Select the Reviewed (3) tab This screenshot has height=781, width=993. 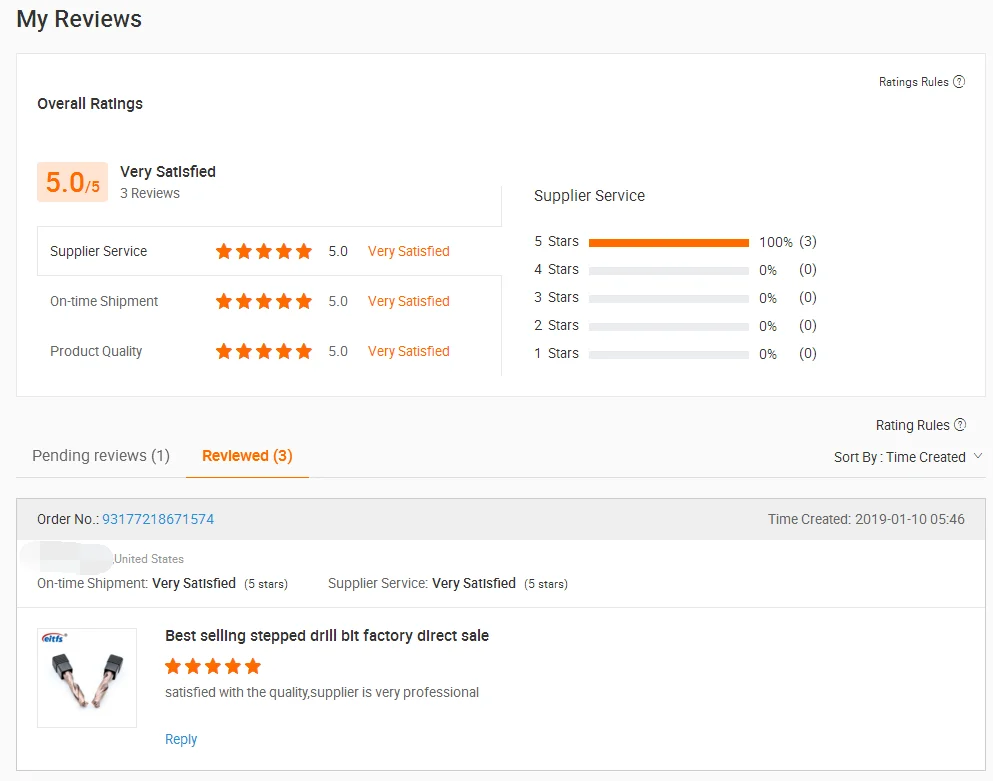247,456
